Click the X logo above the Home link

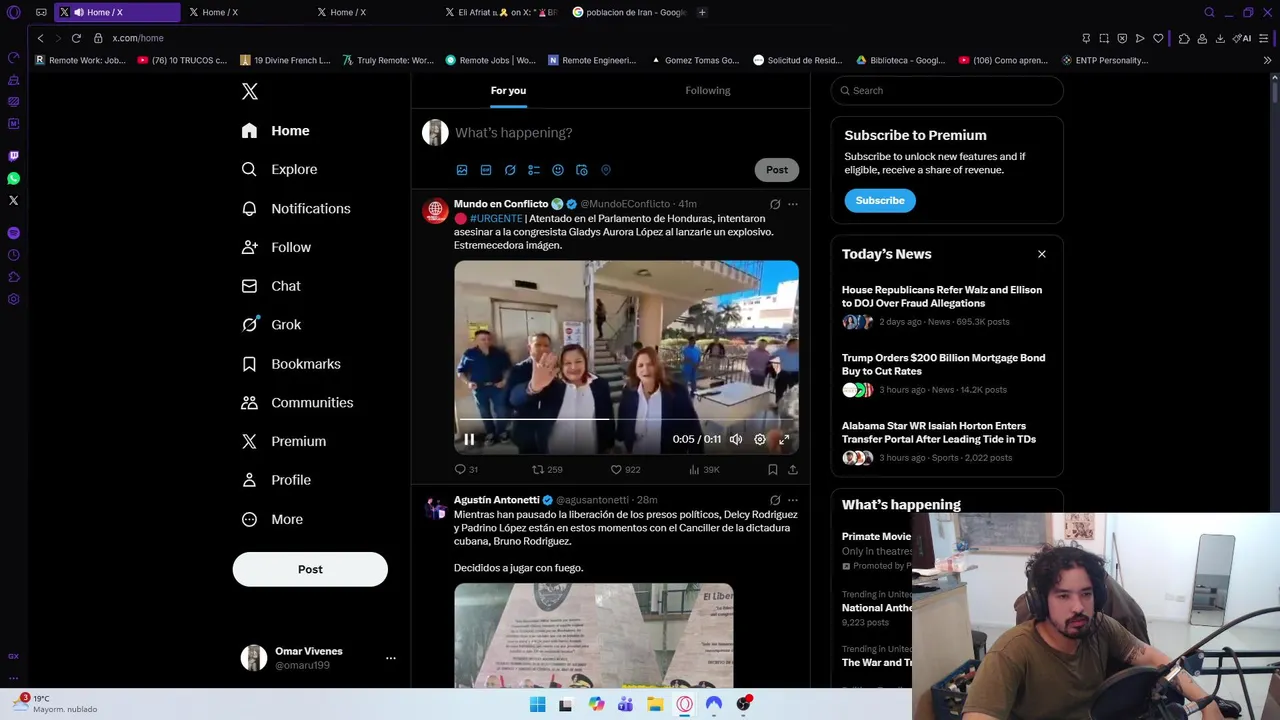pyautogui.click(x=250, y=91)
